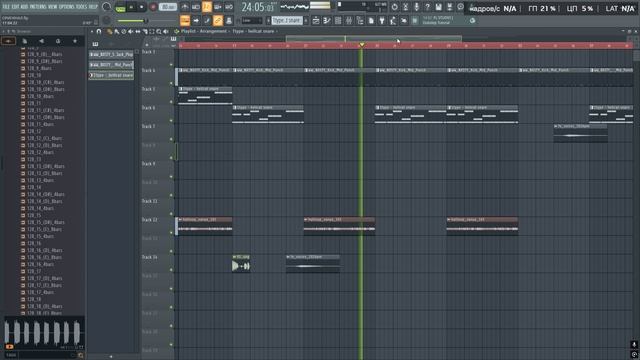Viewport: 640px width, 360px height.
Task: Open the Line snap dropdown
Action: [251, 20]
